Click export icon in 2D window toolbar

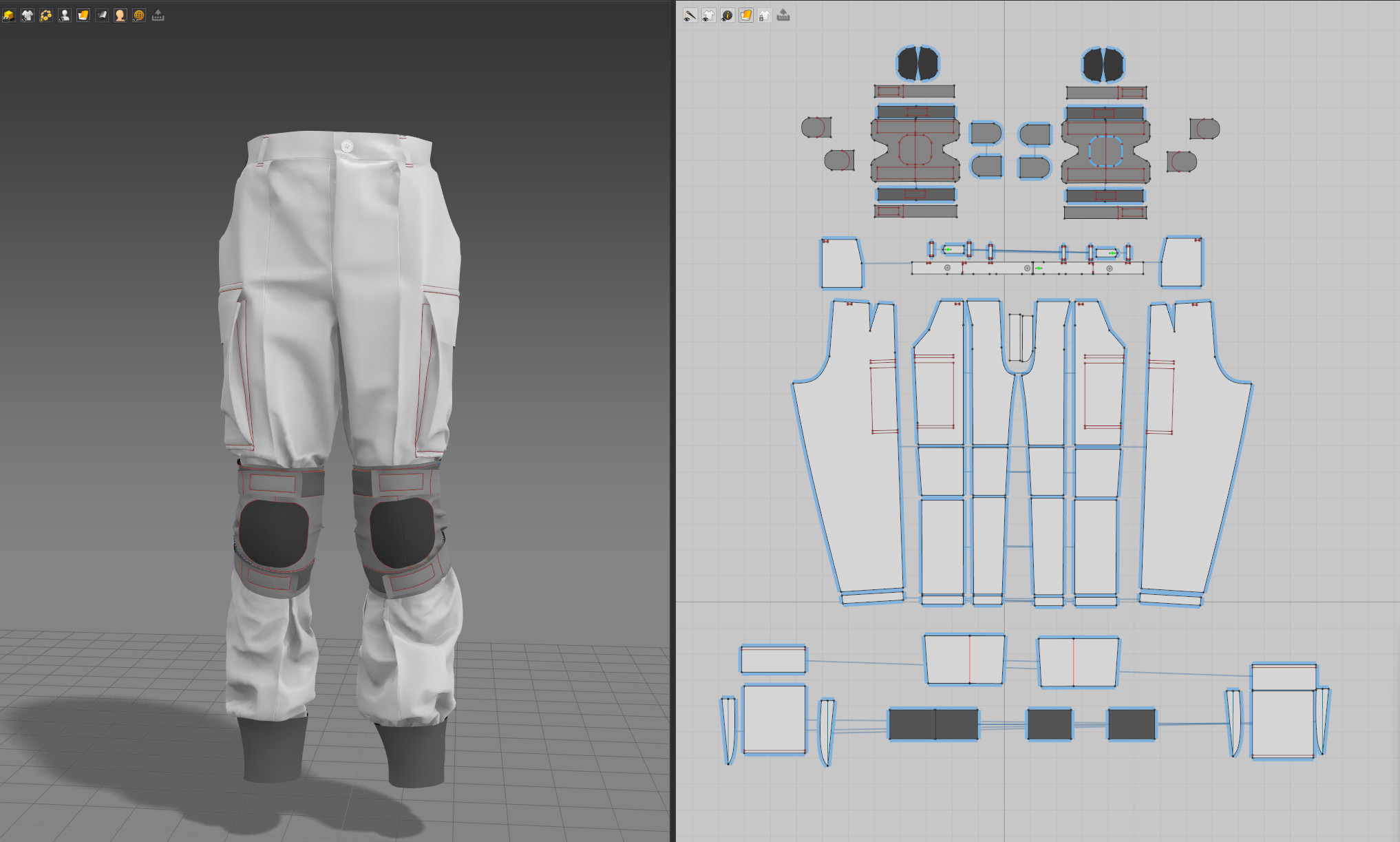click(783, 15)
